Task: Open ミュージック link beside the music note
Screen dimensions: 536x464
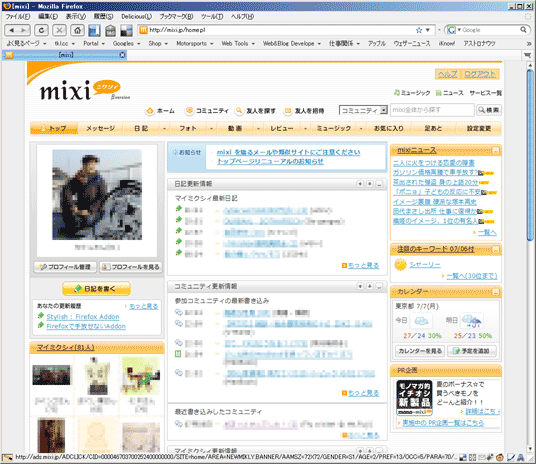Action: point(412,93)
